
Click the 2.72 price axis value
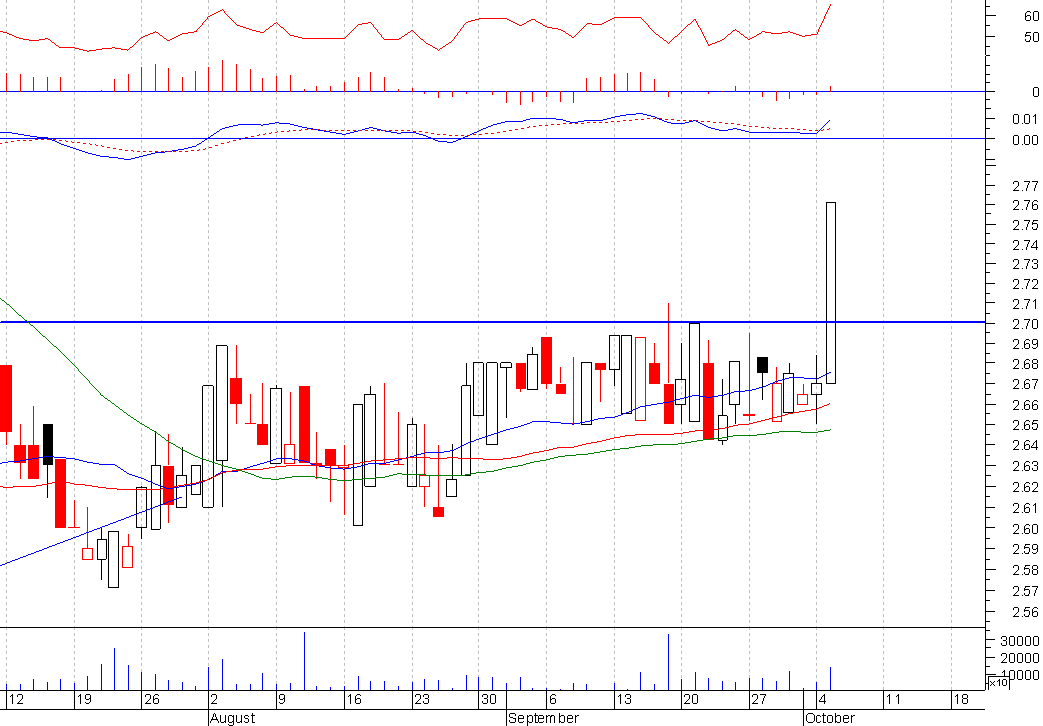(1025, 284)
